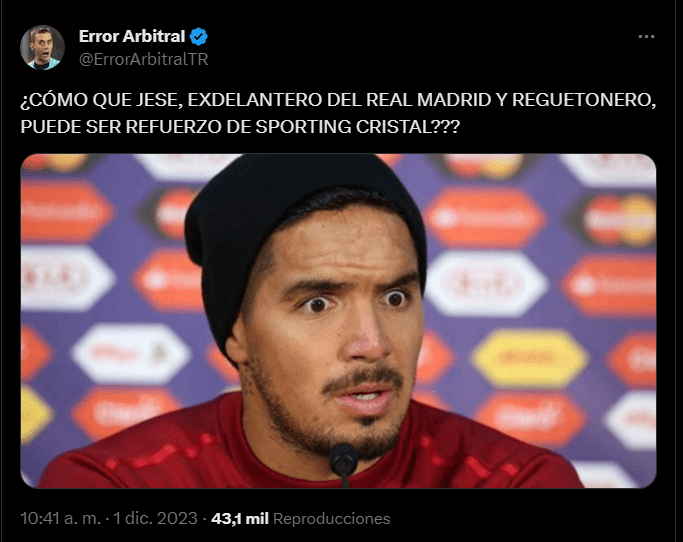The width and height of the screenshot is (683, 542).
Task: Click the words SPORTING CRISTAL??? in tweet
Action: (358, 127)
